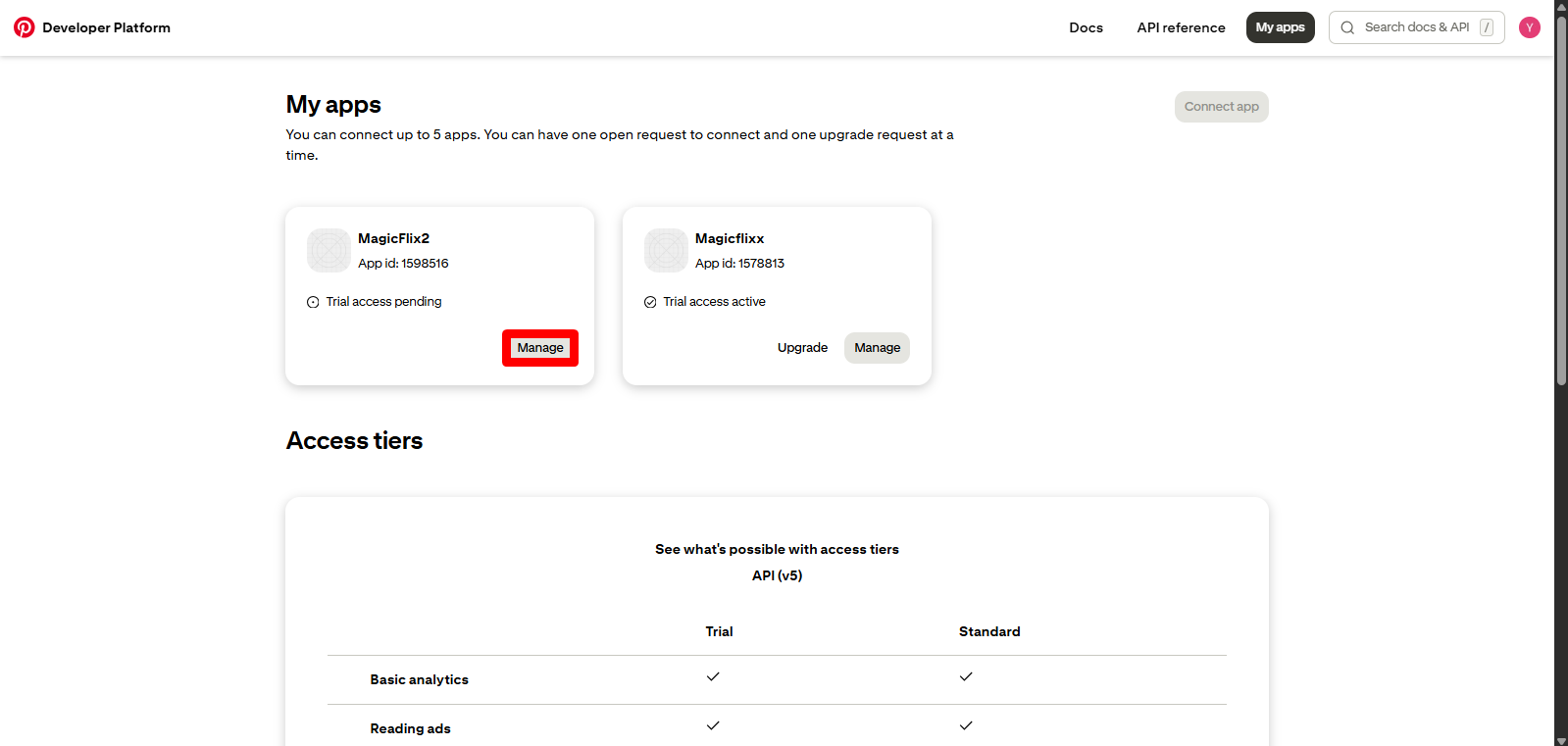Click Trial checkmark in Reading ads row

click(x=713, y=725)
